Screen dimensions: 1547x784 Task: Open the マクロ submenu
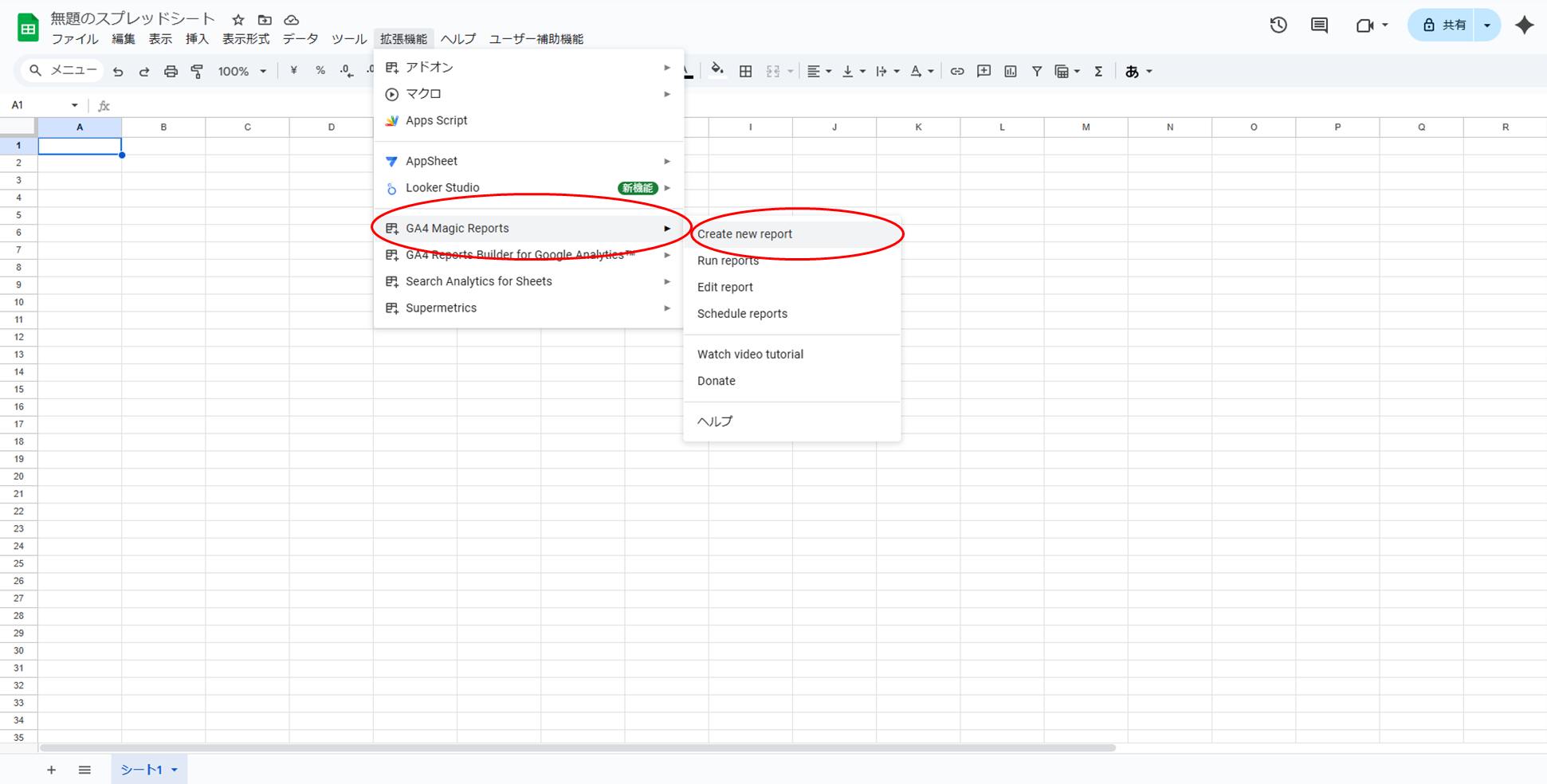click(x=528, y=94)
